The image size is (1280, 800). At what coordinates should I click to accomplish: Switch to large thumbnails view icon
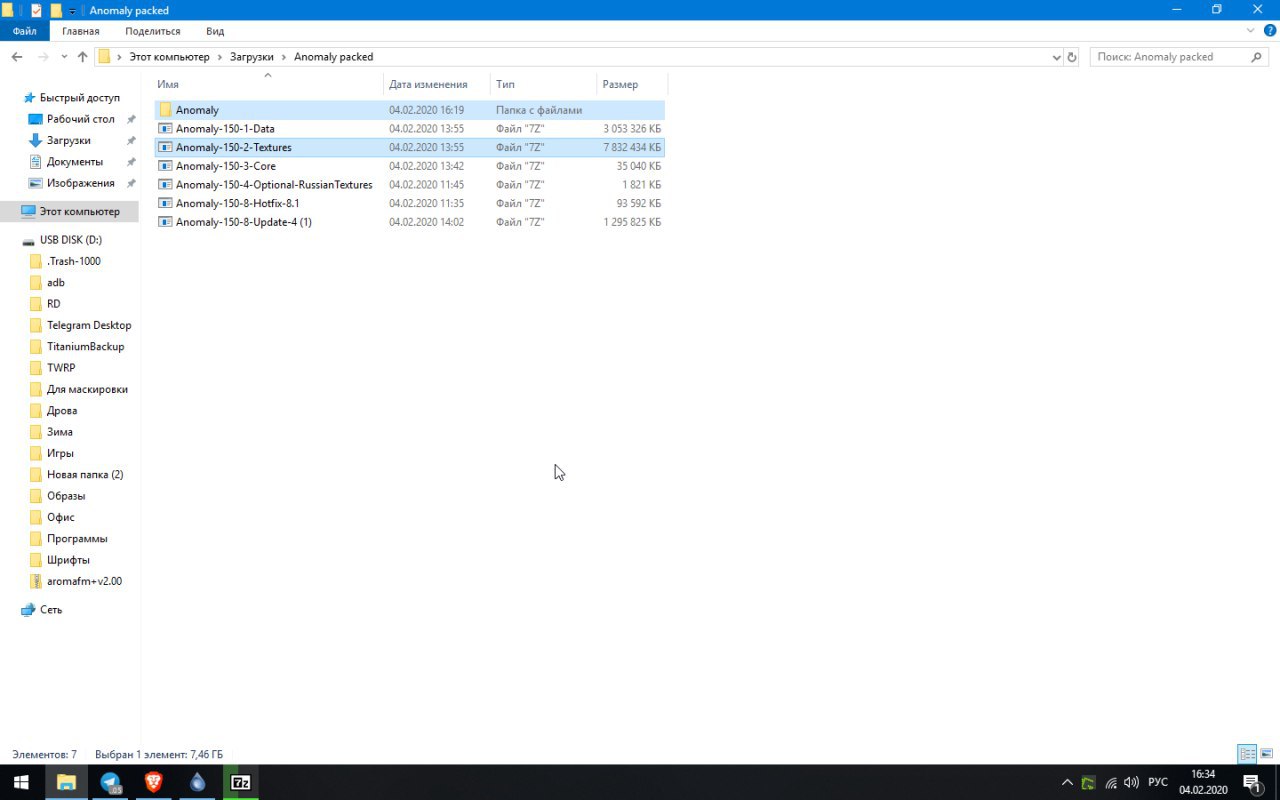pyautogui.click(x=1266, y=754)
